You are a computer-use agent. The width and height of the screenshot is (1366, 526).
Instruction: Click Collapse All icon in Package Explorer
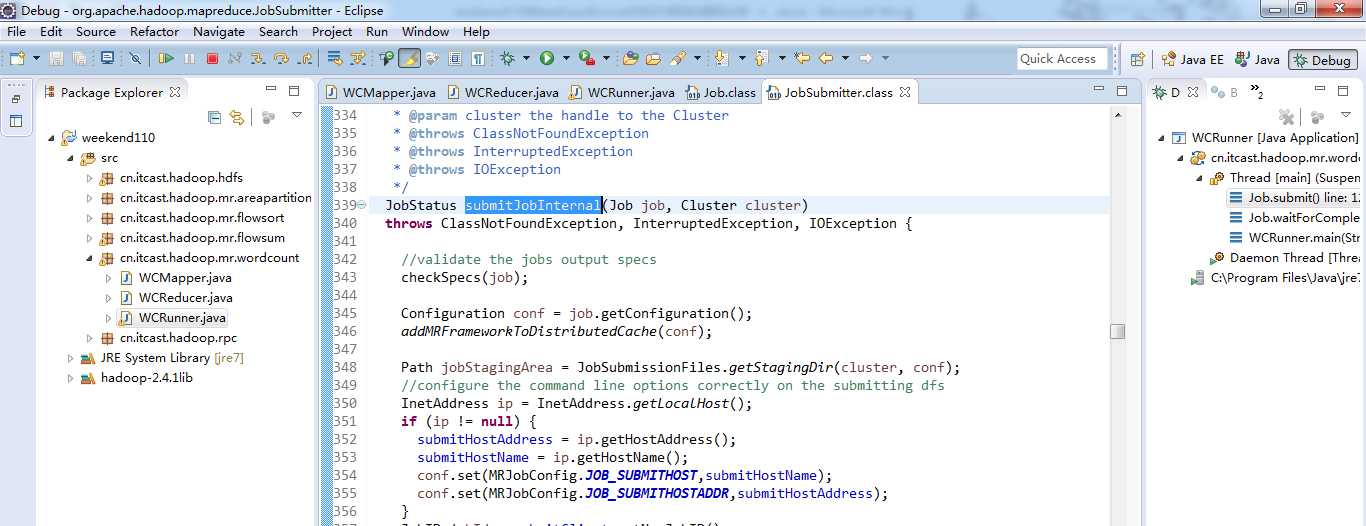(214, 117)
